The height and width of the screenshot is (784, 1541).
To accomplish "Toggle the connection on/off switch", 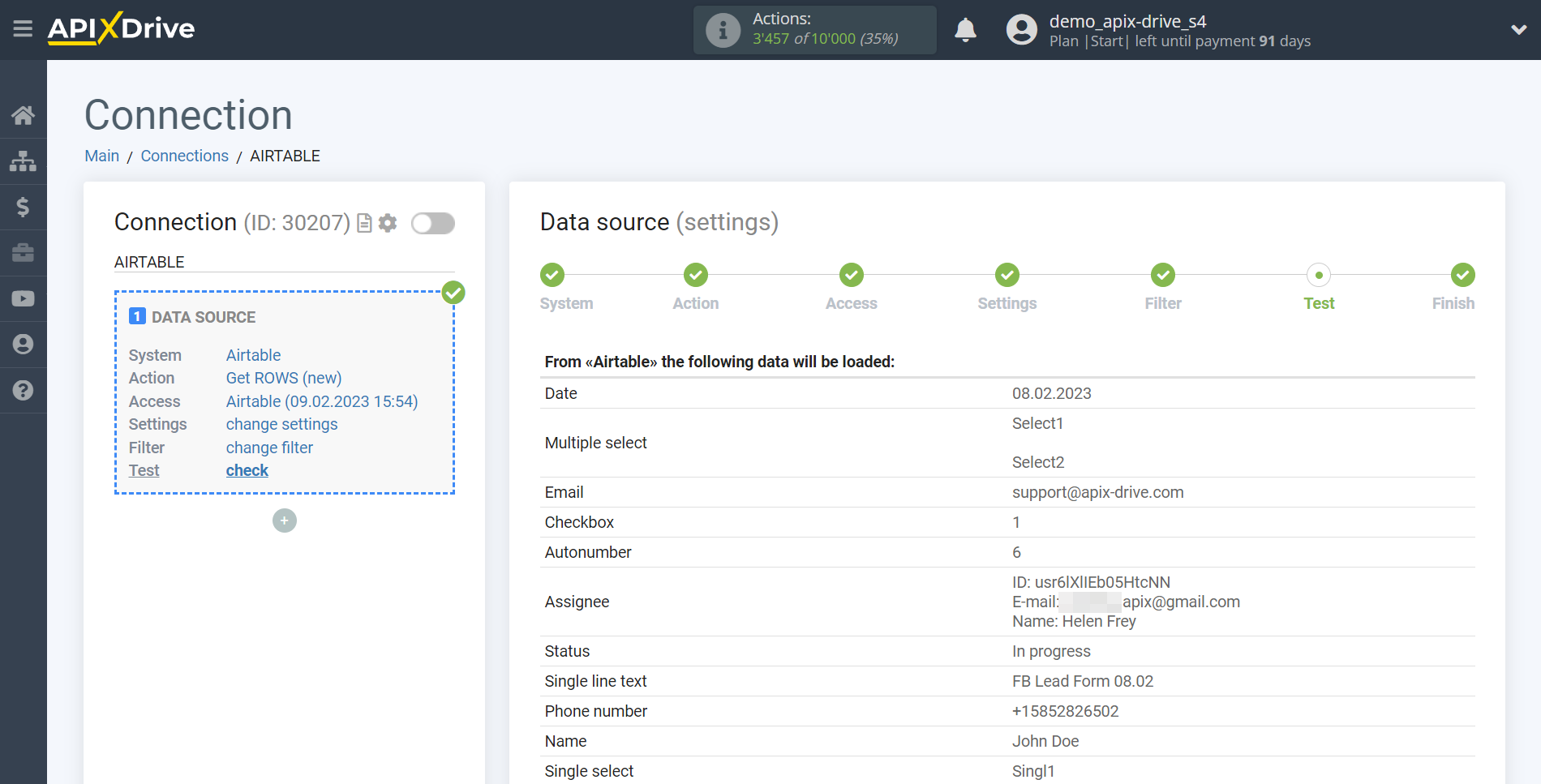I will [433, 223].
